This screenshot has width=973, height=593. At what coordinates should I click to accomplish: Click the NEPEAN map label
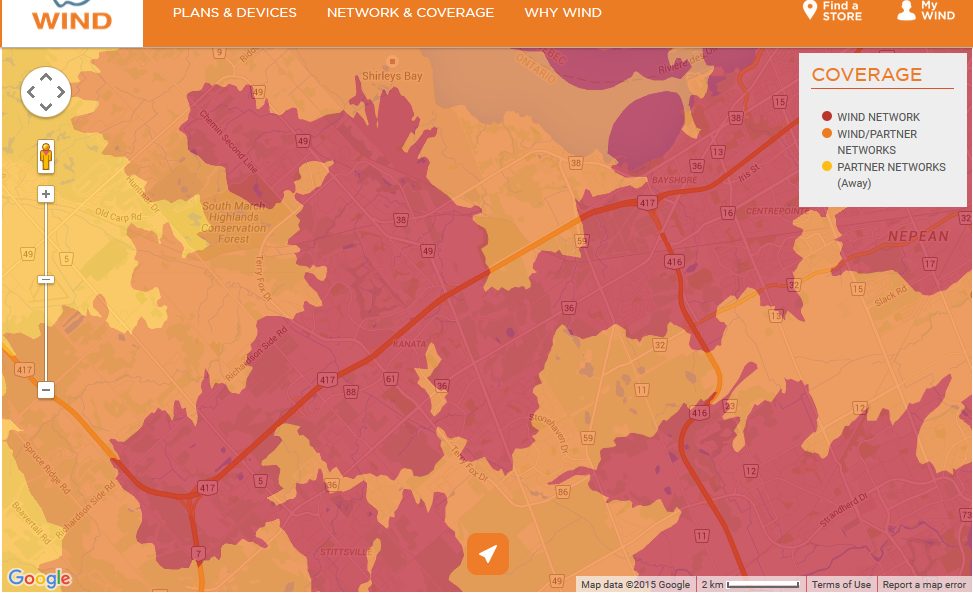coord(918,236)
